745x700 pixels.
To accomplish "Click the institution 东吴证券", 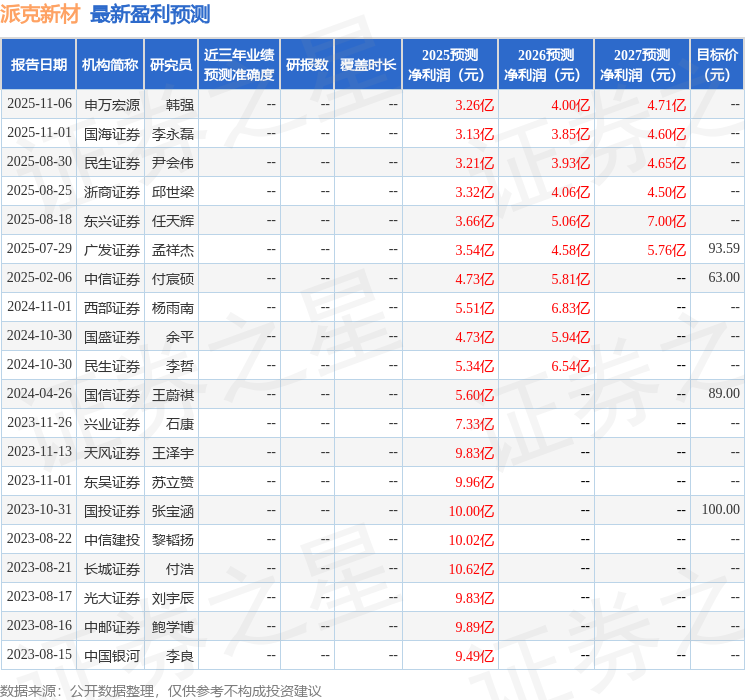I will tap(112, 482).
